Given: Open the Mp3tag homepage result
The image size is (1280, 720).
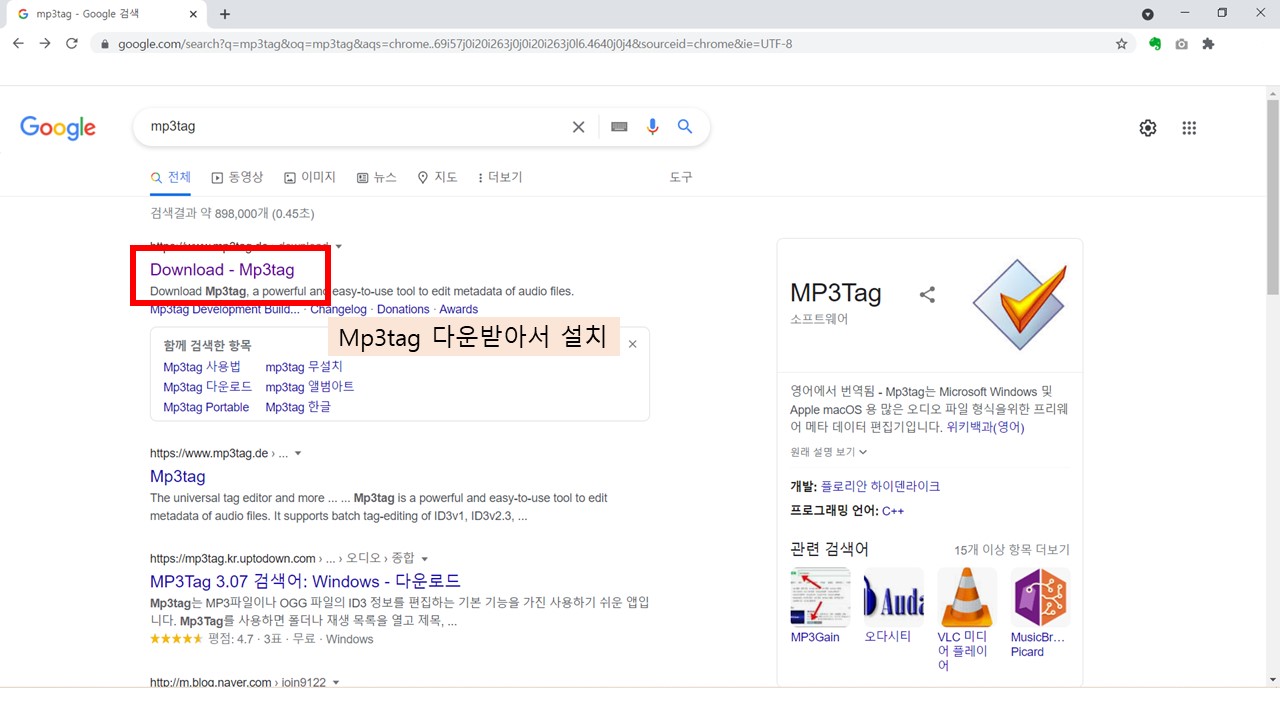Looking at the screenshot, I should (x=178, y=476).
